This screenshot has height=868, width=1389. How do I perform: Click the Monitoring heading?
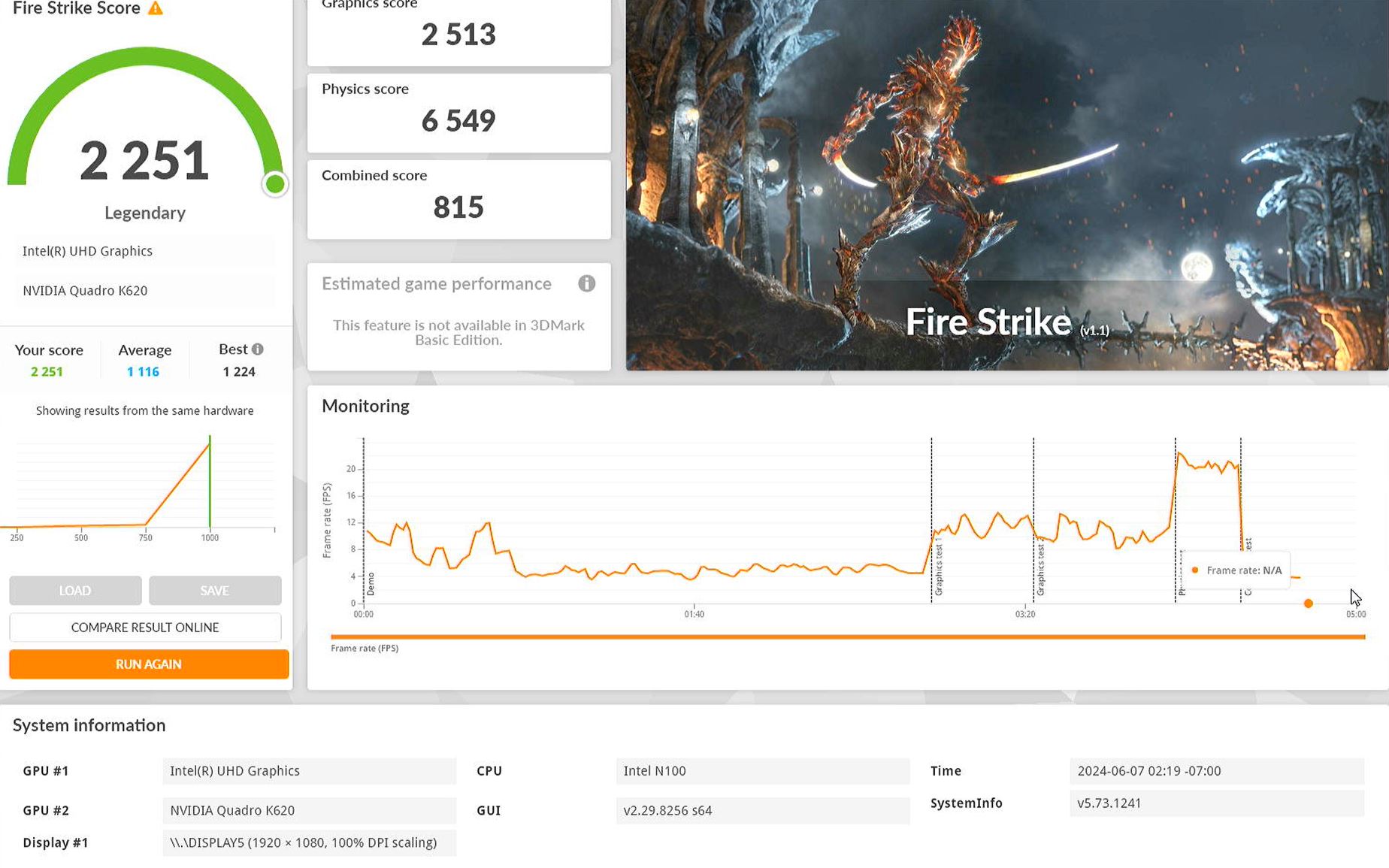(x=365, y=406)
